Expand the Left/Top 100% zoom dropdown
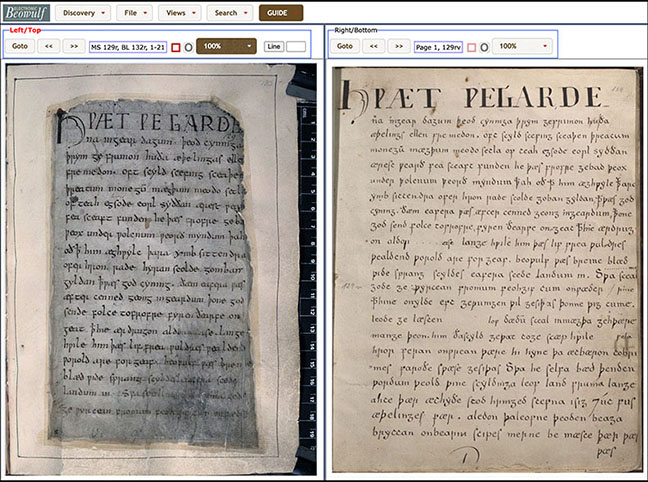 coord(226,46)
